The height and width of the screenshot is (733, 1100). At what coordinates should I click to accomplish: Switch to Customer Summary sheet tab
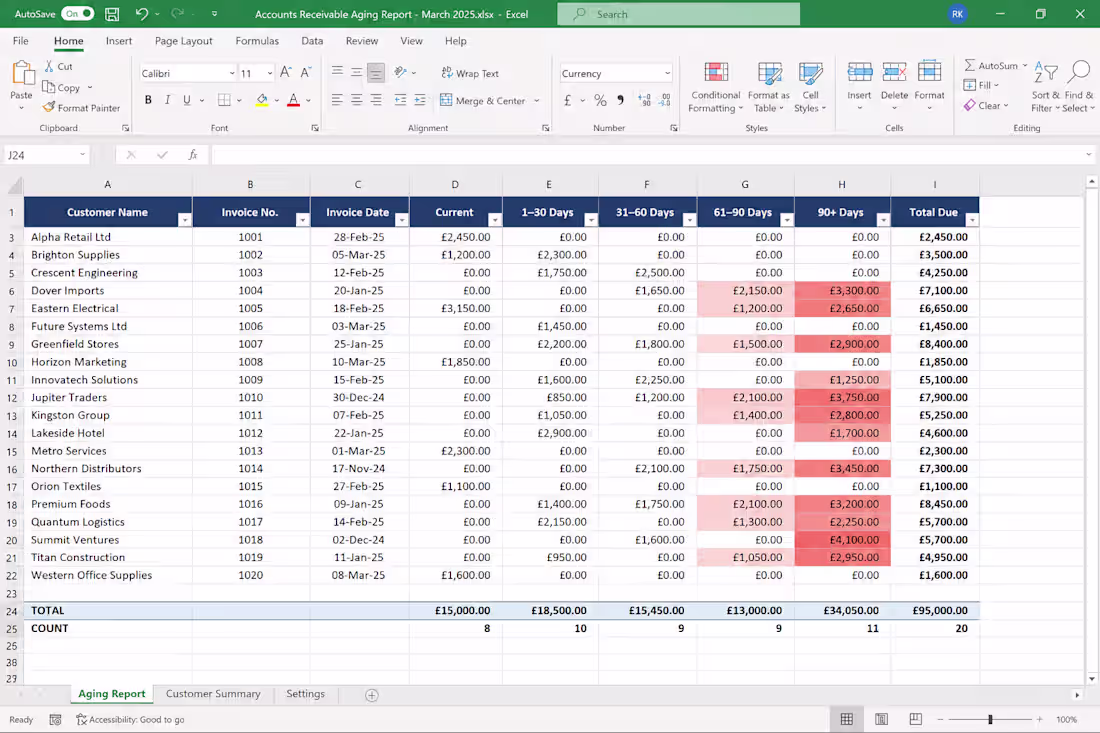[213, 694]
